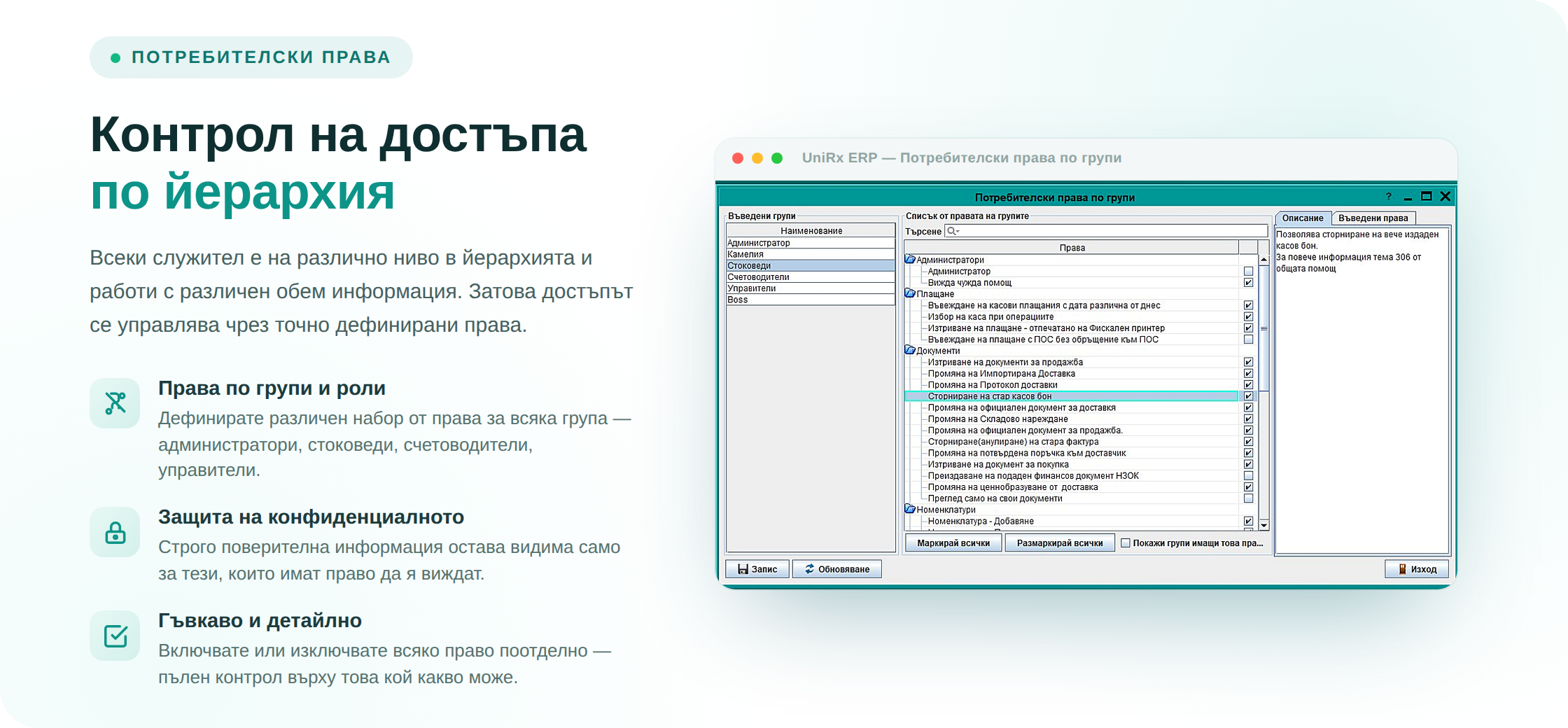The height and width of the screenshot is (728, 1568).
Task: Toggle checkbox for Преиздаване на подаден финансов документ
Action: (1248, 476)
